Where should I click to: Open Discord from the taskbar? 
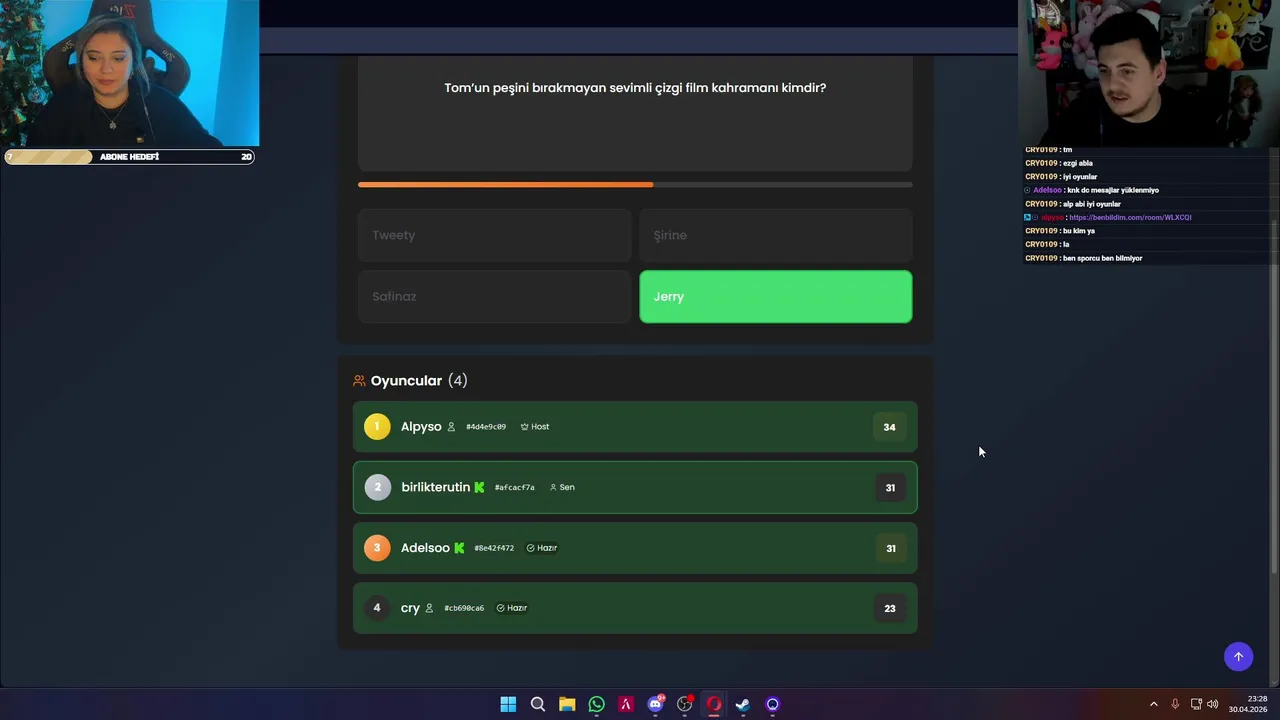(655, 704)
